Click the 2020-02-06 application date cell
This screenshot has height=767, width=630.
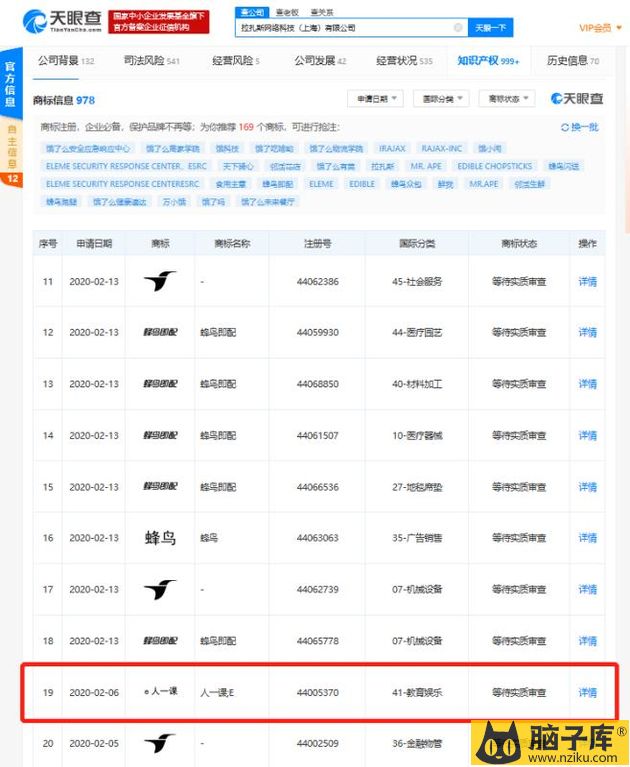click(94, 693)
